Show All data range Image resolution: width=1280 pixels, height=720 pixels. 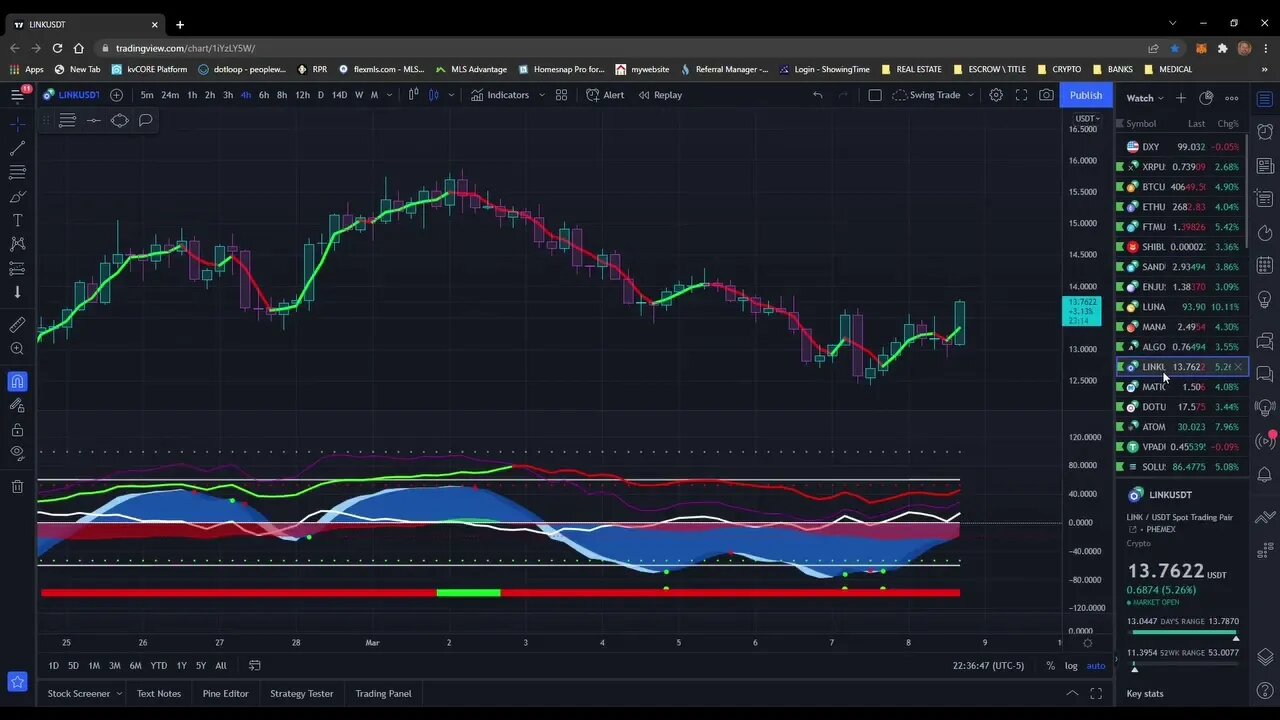[x=221, y=666]
